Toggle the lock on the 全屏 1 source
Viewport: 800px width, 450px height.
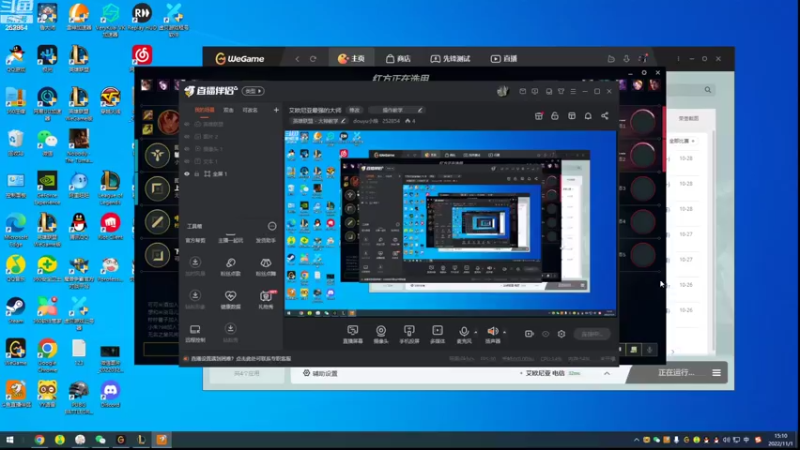[196, 173]
